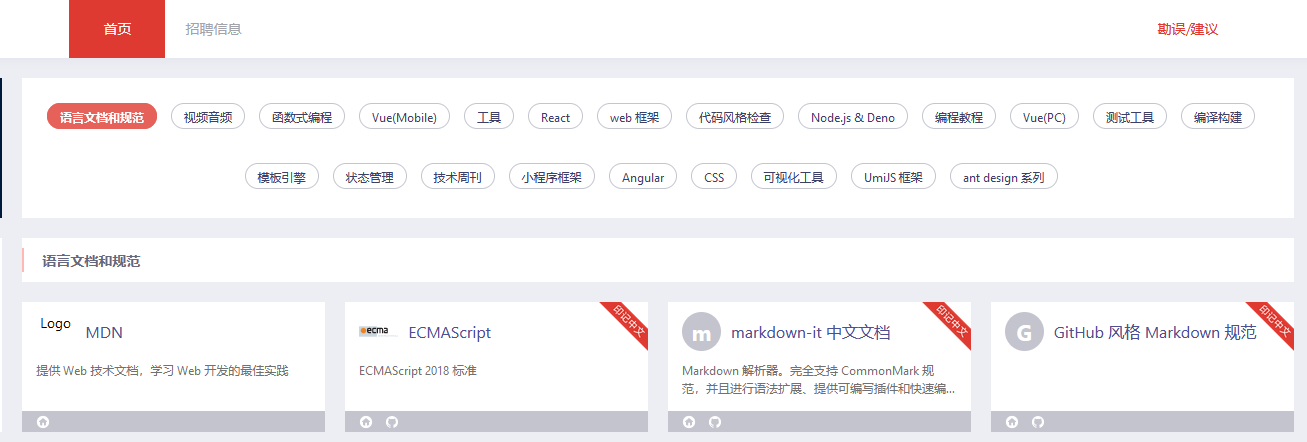Open GitHub Markdown 规范 card home icon
Viewport: 1307px width, 442px height.
1012,422
